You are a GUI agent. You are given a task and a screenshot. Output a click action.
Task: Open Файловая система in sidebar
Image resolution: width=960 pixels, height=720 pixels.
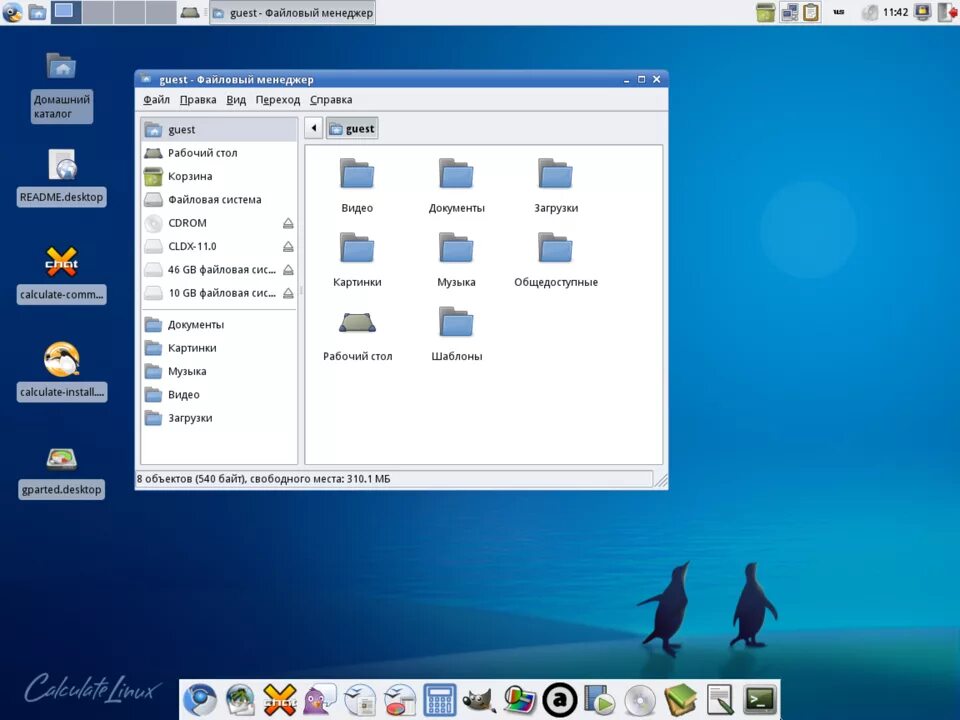tap(219, 199)
